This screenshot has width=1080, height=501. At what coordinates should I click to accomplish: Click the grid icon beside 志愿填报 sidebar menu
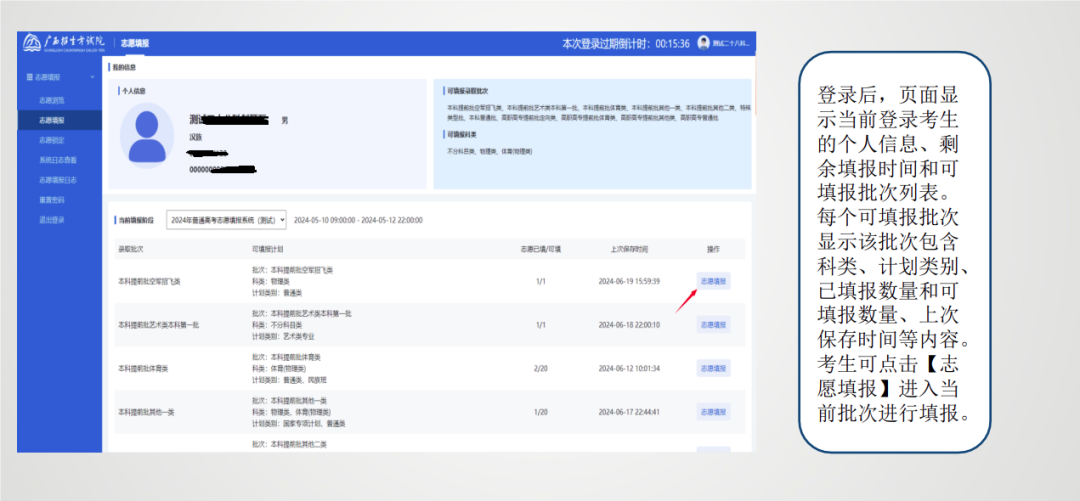[28, 77]
